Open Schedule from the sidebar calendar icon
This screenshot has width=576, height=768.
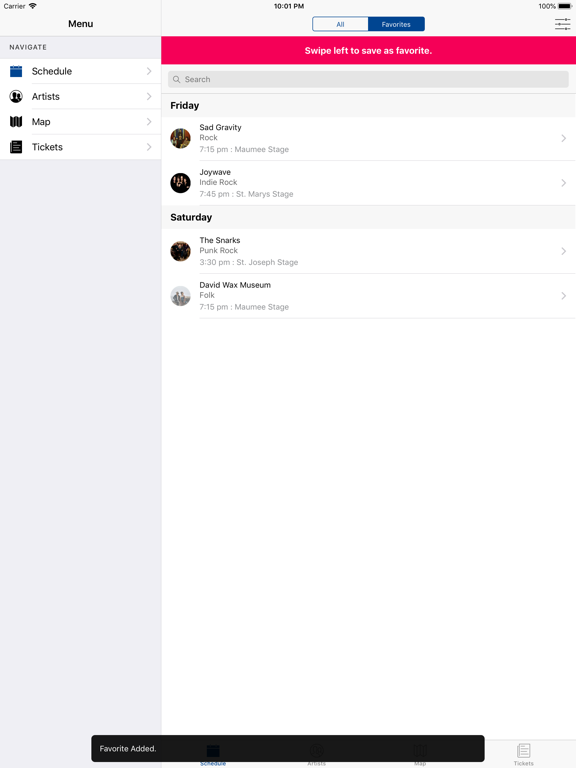tap(16, 71)
